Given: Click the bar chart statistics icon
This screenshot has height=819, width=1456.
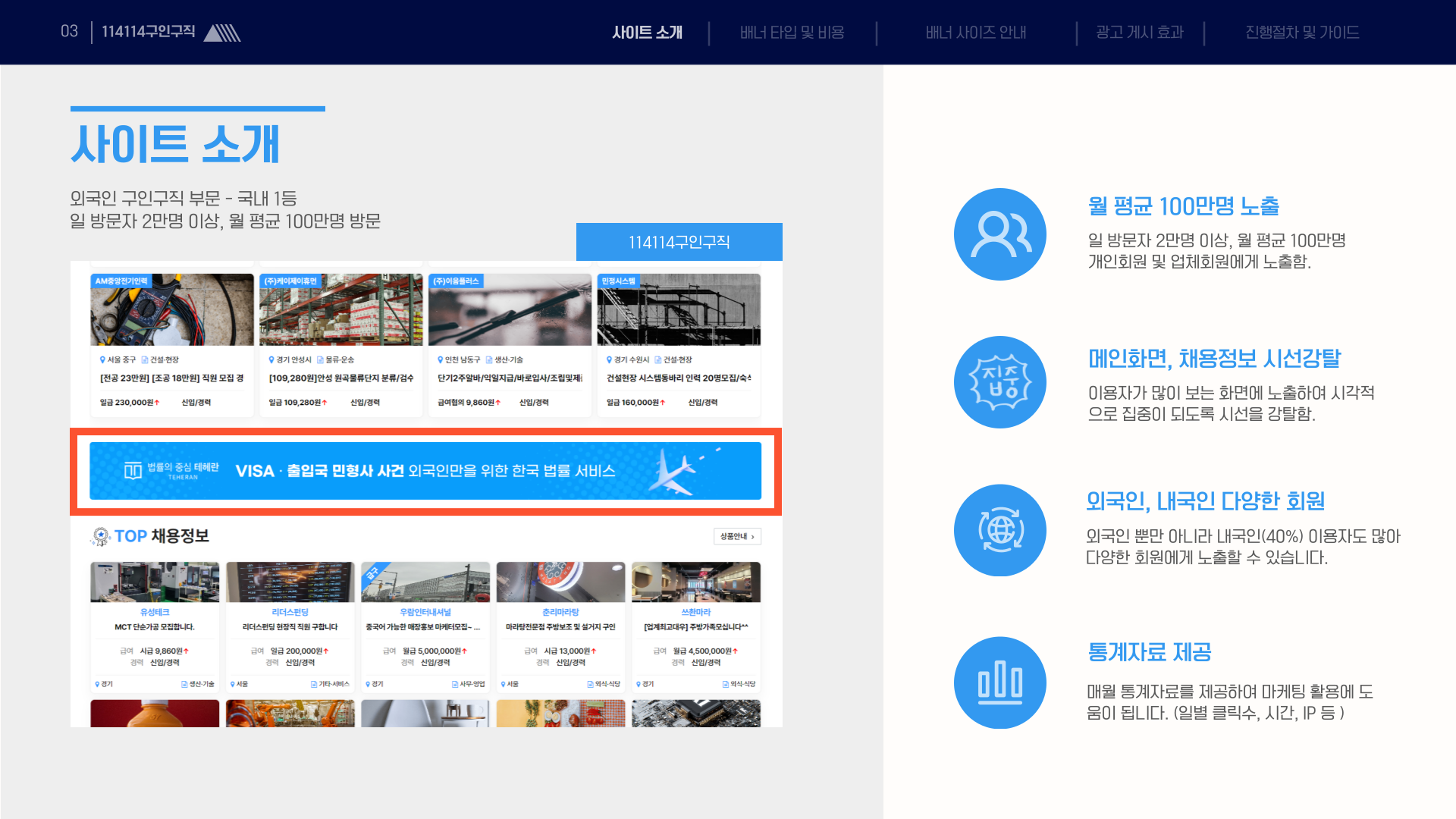Looking at the screenshot, I should (x=999, y=682).
